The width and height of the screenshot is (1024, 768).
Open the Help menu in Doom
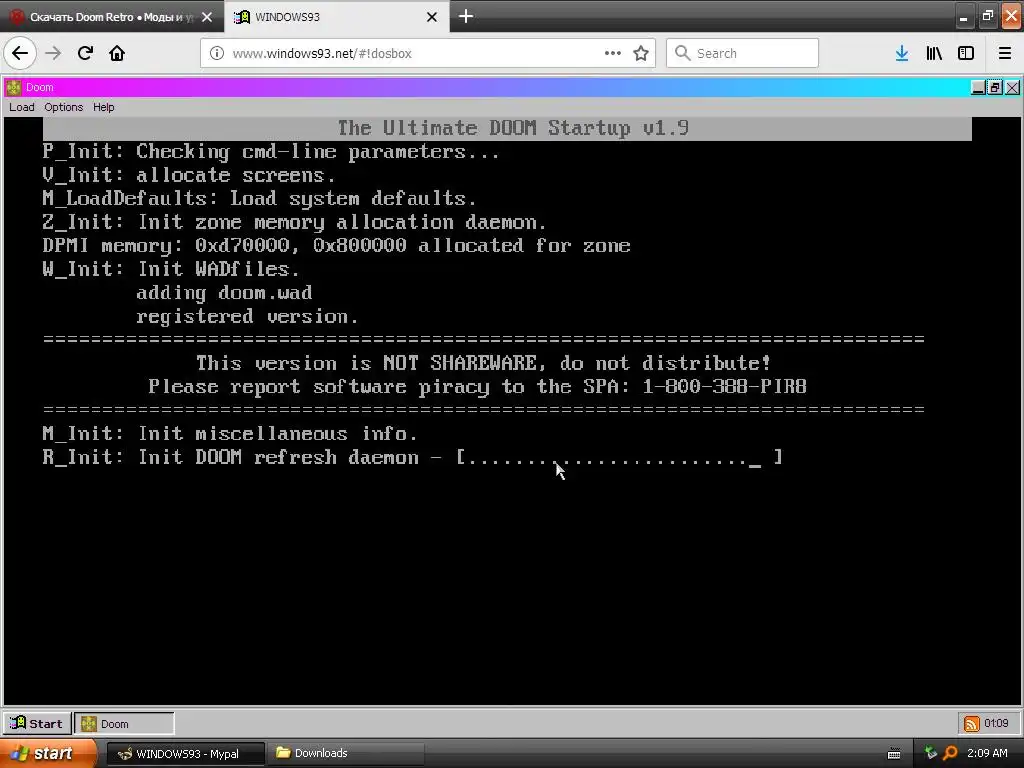pos(103,107)
